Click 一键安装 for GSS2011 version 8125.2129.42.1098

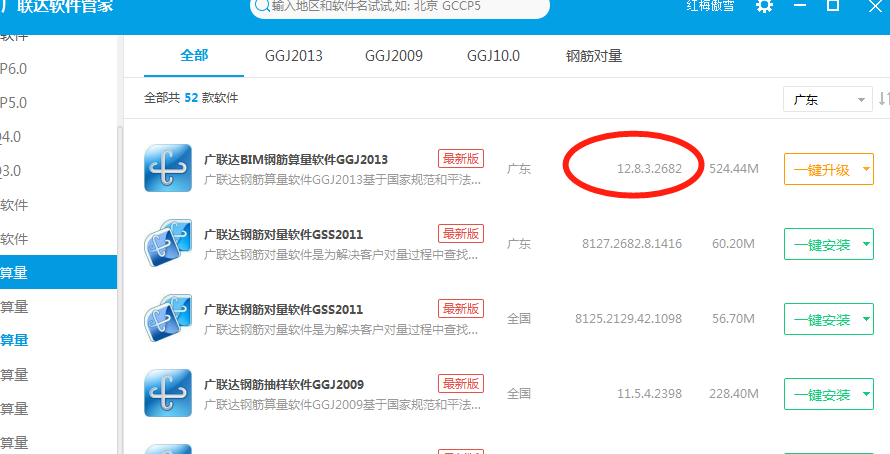tap(821, 319)
